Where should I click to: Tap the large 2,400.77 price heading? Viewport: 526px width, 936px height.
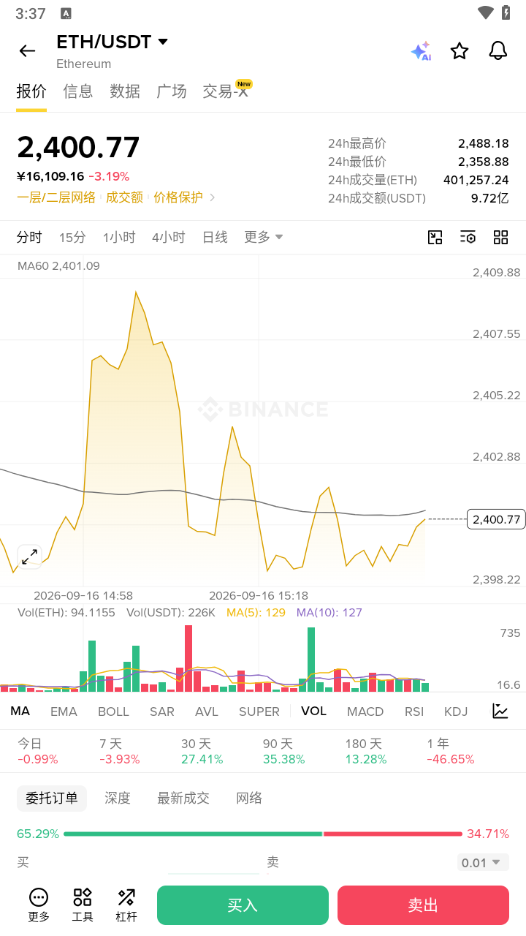(78, 147)
